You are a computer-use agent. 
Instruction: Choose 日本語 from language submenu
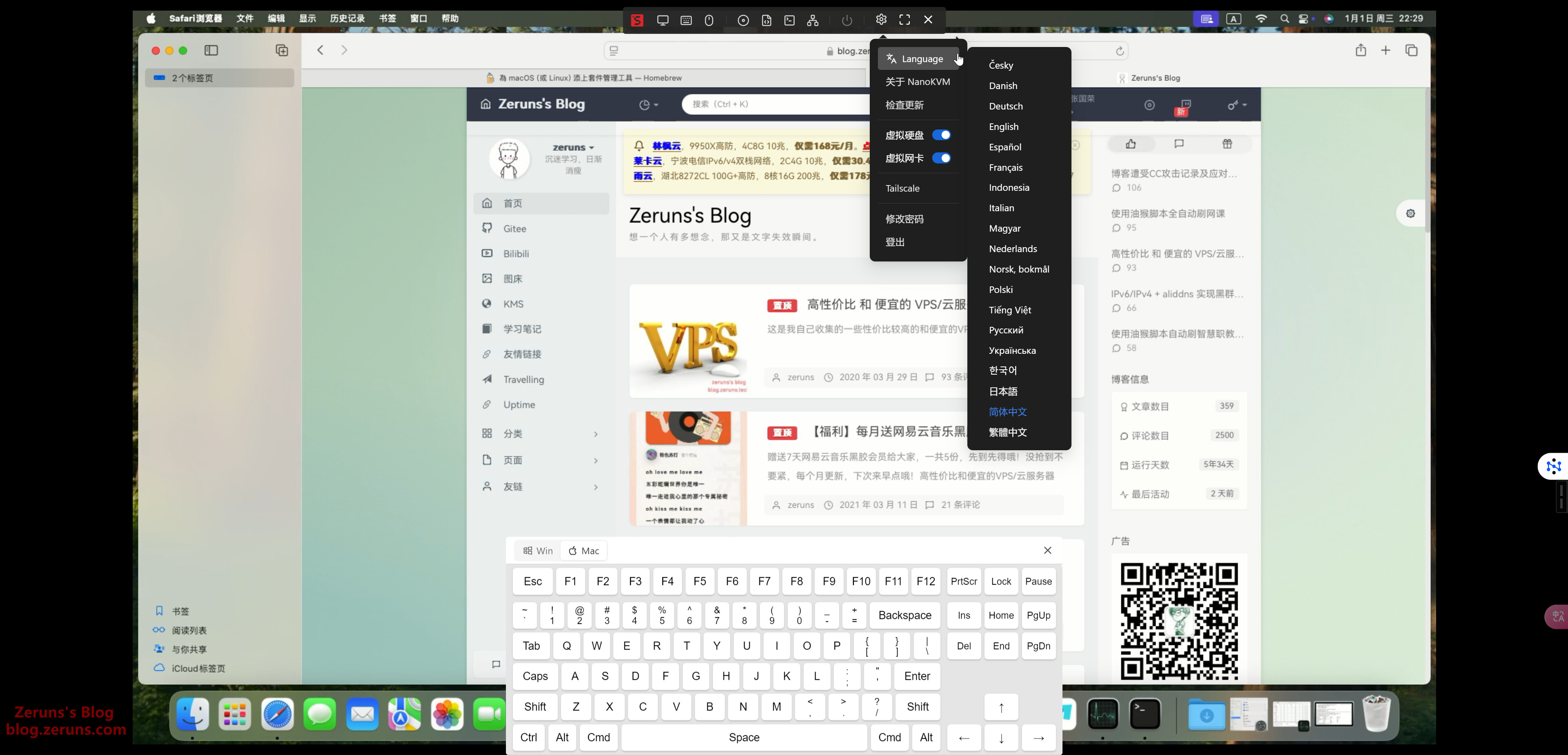pyautogui.click(x=1002, y=391)
